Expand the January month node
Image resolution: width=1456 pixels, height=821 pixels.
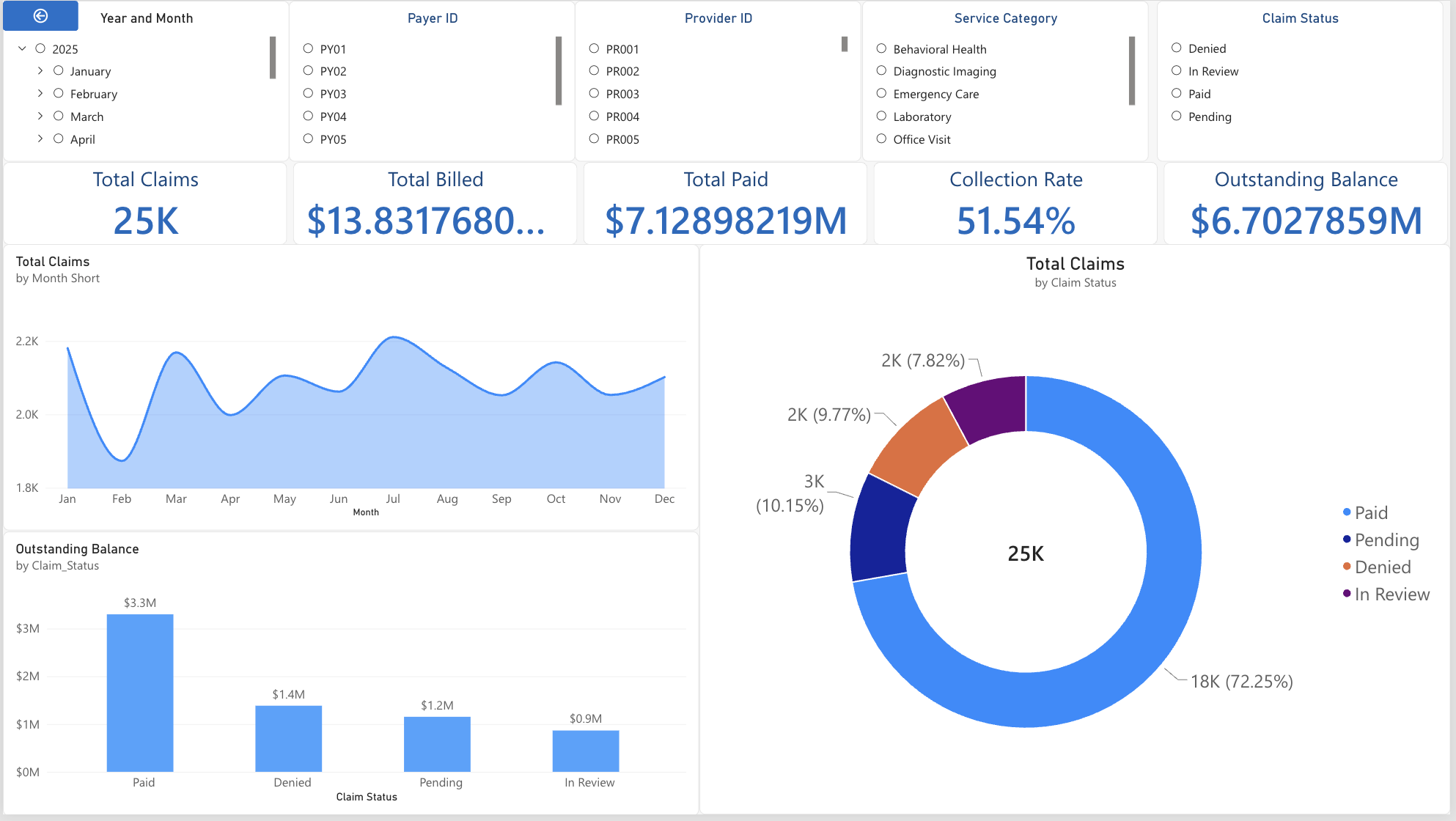pos(40,71)
